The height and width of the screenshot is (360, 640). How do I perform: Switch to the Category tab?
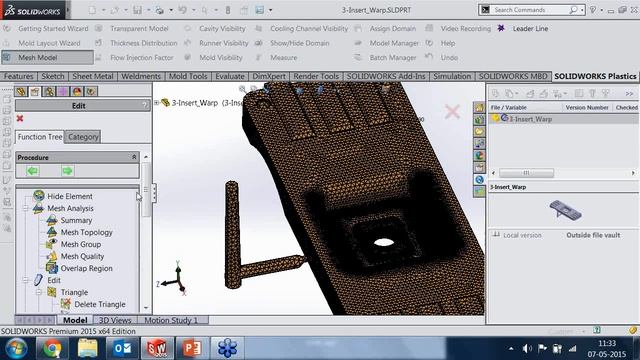83,137
